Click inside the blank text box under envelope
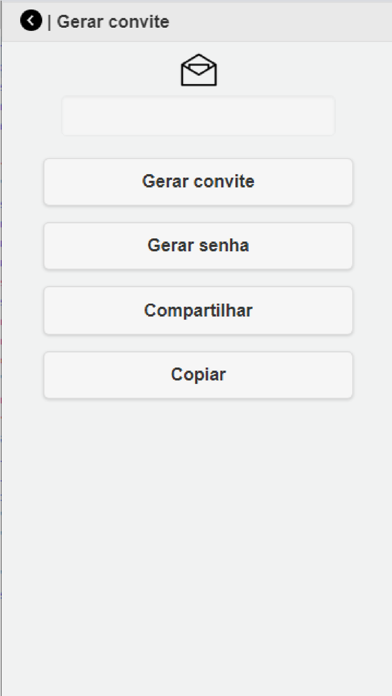 198,116
